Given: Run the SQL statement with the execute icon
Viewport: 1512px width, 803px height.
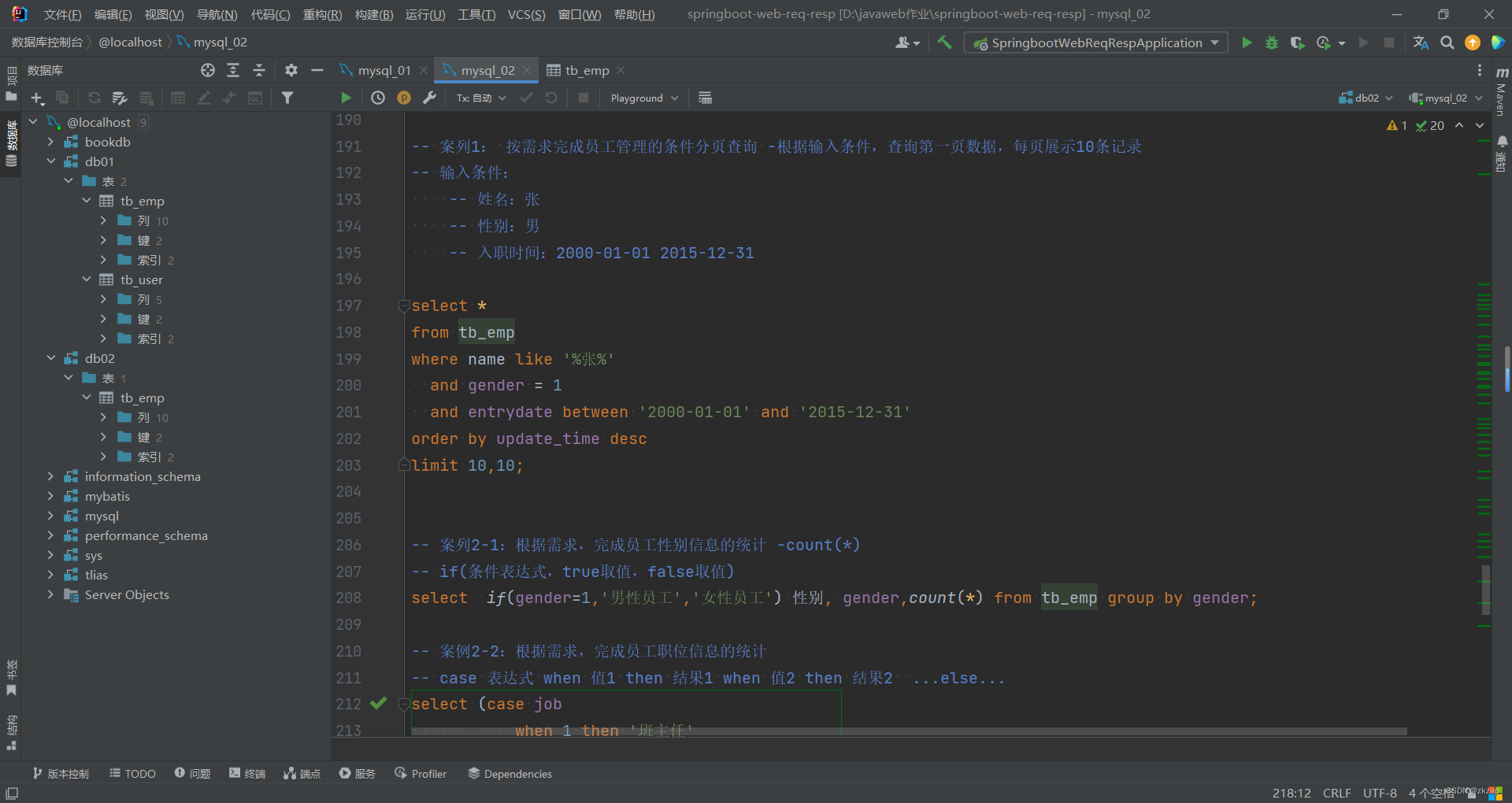Looking at the screenshot, I should tap(346, 98).
